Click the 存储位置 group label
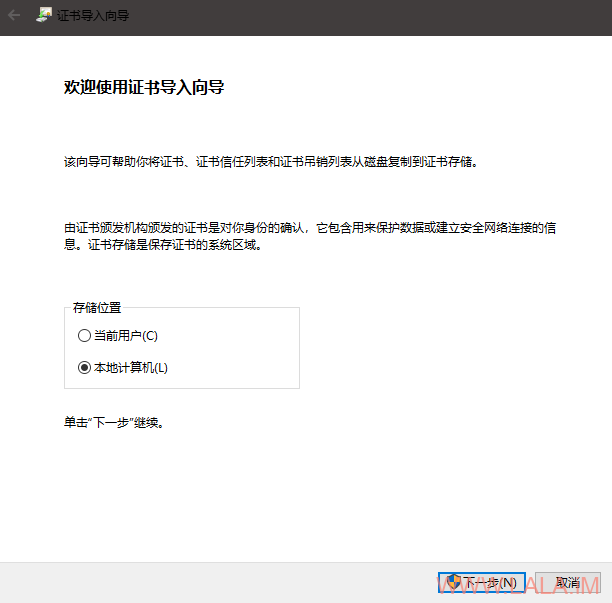 [x=97, y=308]
